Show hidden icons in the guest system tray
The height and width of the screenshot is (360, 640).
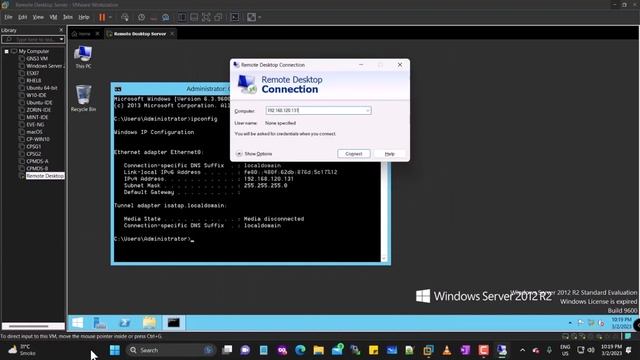pyautogui.click(x=570, y=323)
